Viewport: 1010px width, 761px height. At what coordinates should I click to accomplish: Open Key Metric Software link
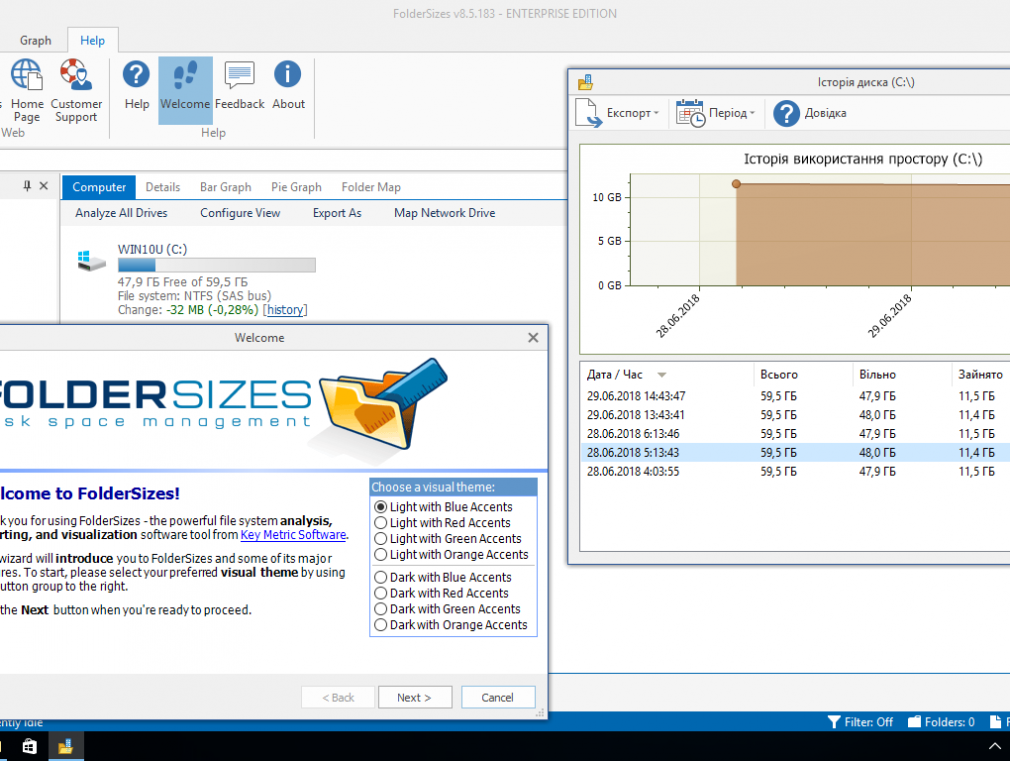click(x=293, y=535)
